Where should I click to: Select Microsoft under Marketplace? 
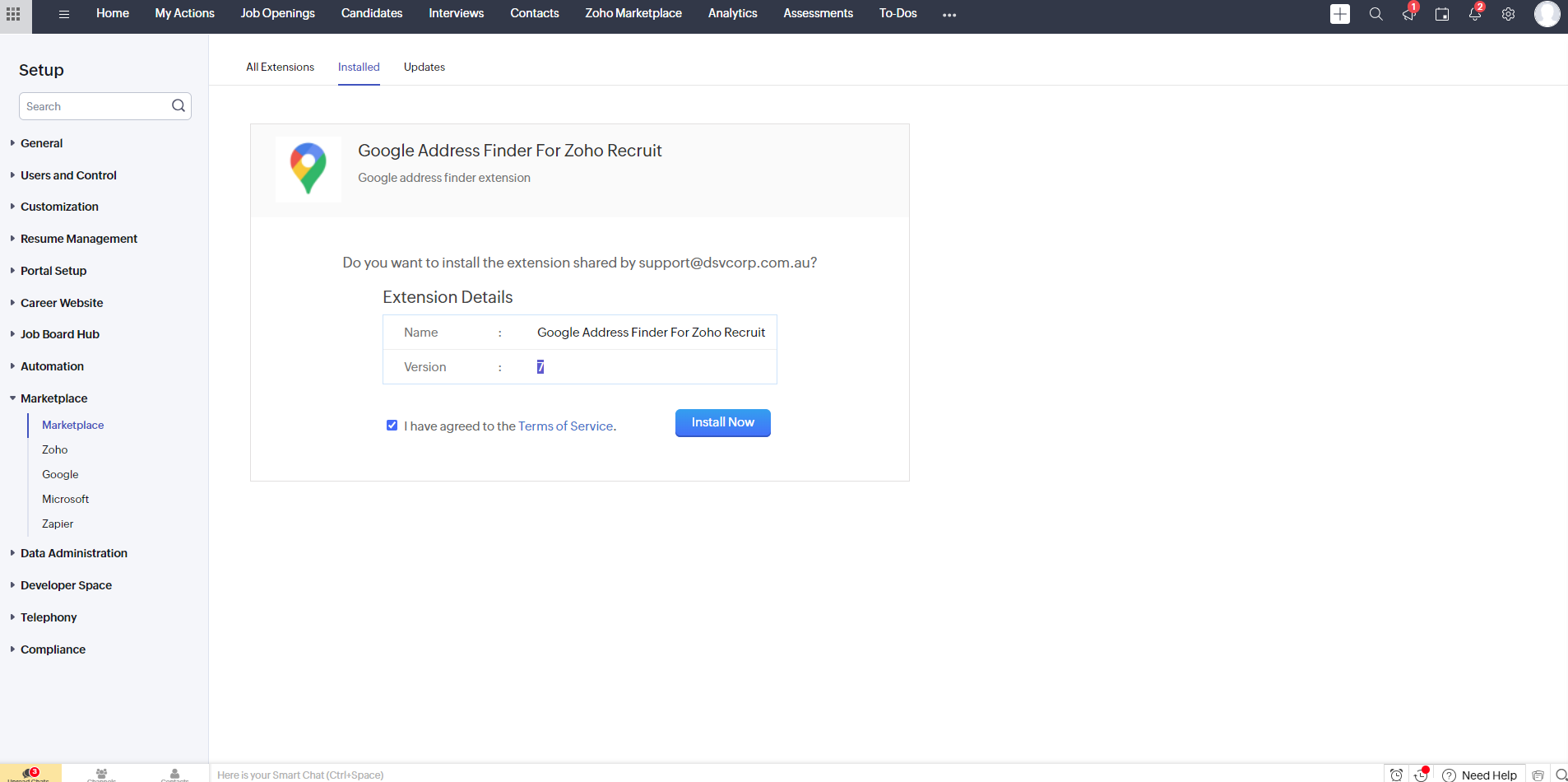66,499
